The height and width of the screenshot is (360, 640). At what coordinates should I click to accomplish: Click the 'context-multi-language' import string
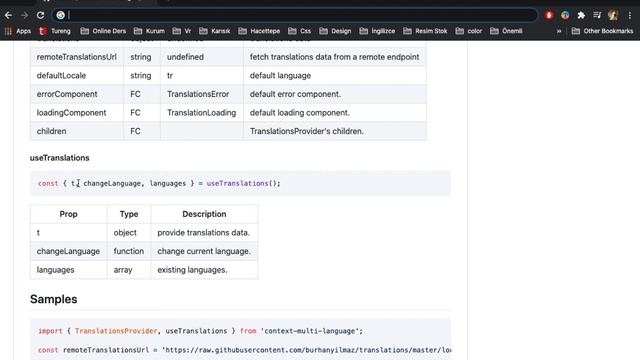coord(311,331)
